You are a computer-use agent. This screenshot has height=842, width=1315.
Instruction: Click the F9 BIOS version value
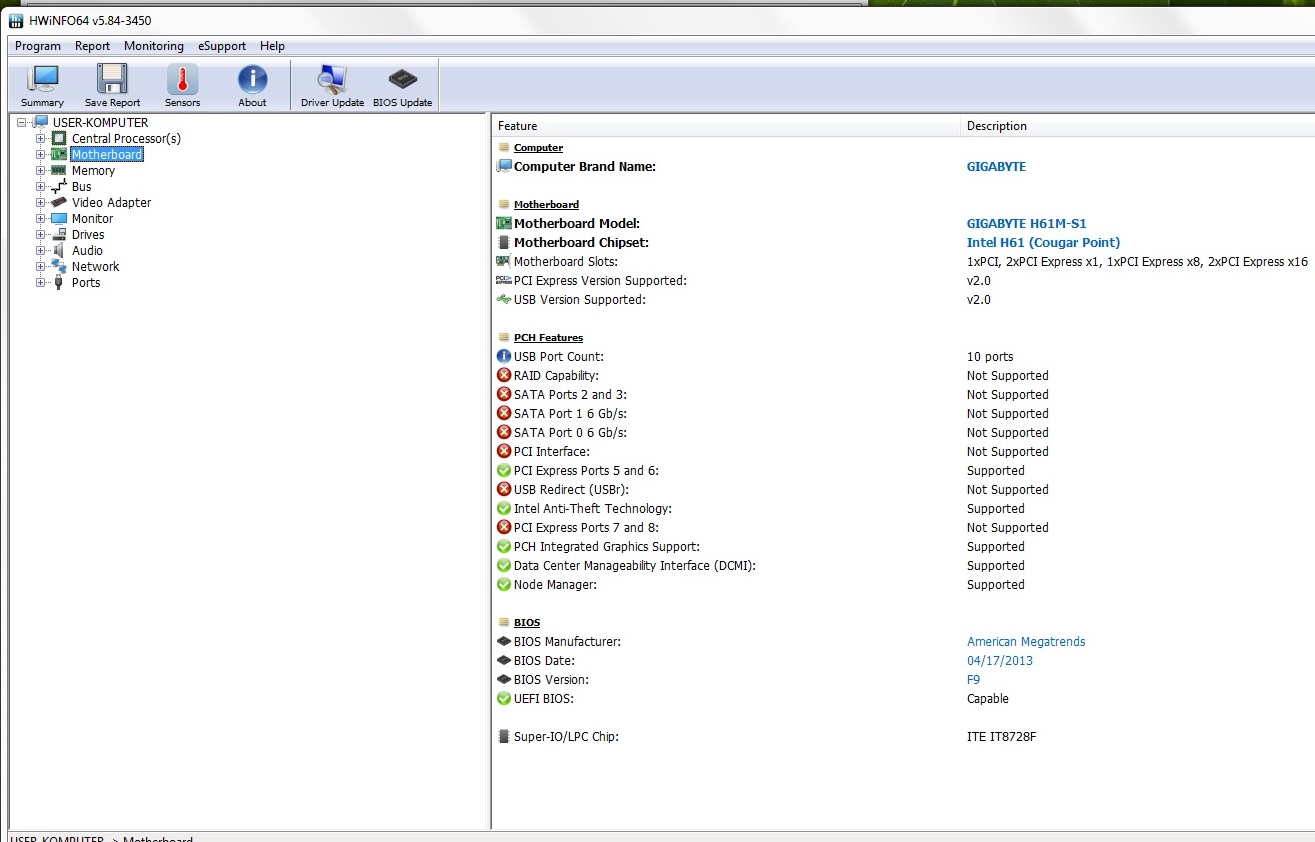click(x=973, y=680)
